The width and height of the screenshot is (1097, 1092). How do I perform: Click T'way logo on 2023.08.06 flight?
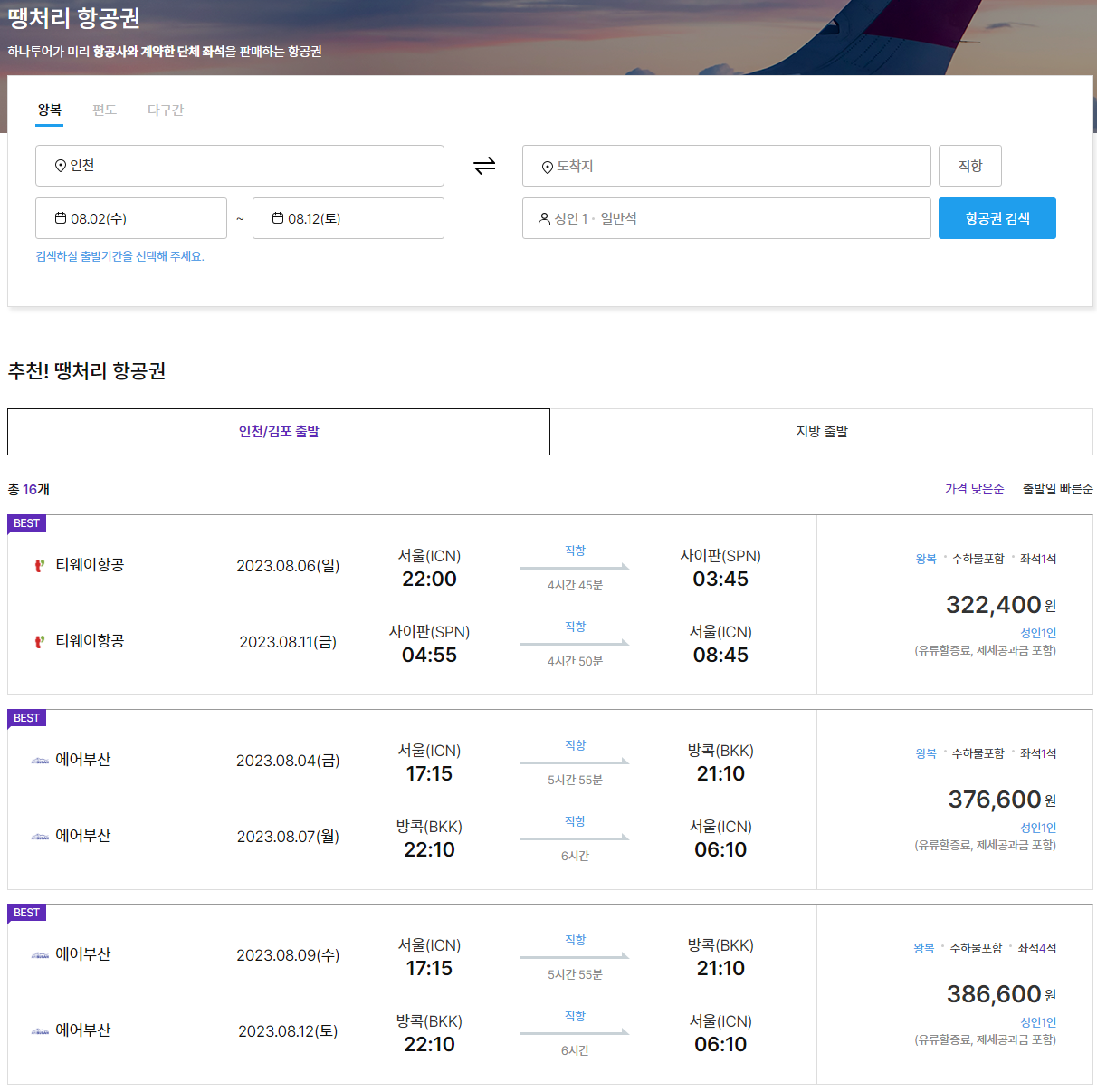coord(40,565)
